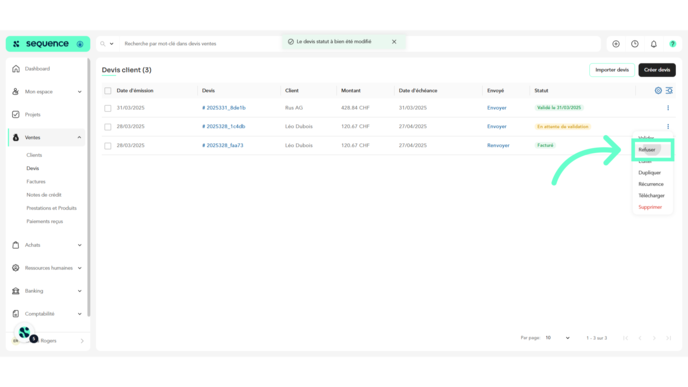
Task: Open the three-dot menu for quote 2025328_1c4db
Action: 668,127
